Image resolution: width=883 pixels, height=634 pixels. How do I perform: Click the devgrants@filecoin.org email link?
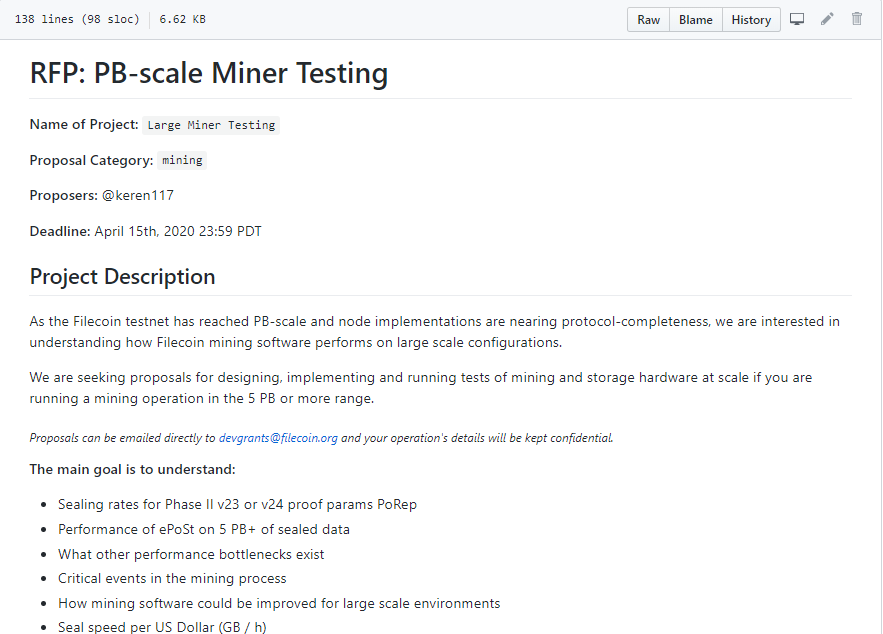pyautogui.click(x=278, y=438)
